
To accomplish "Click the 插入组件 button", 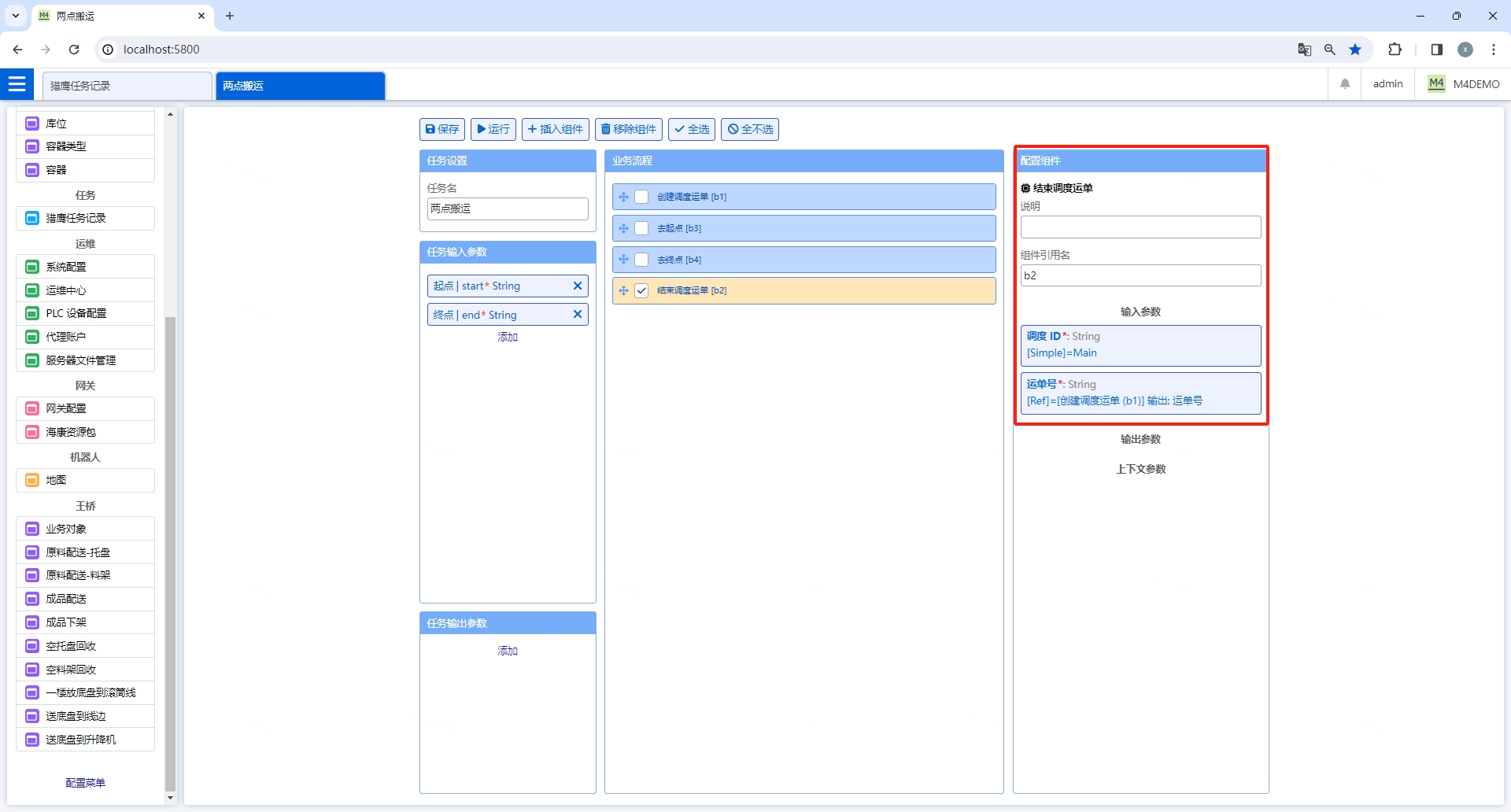I will coord(556,129).
